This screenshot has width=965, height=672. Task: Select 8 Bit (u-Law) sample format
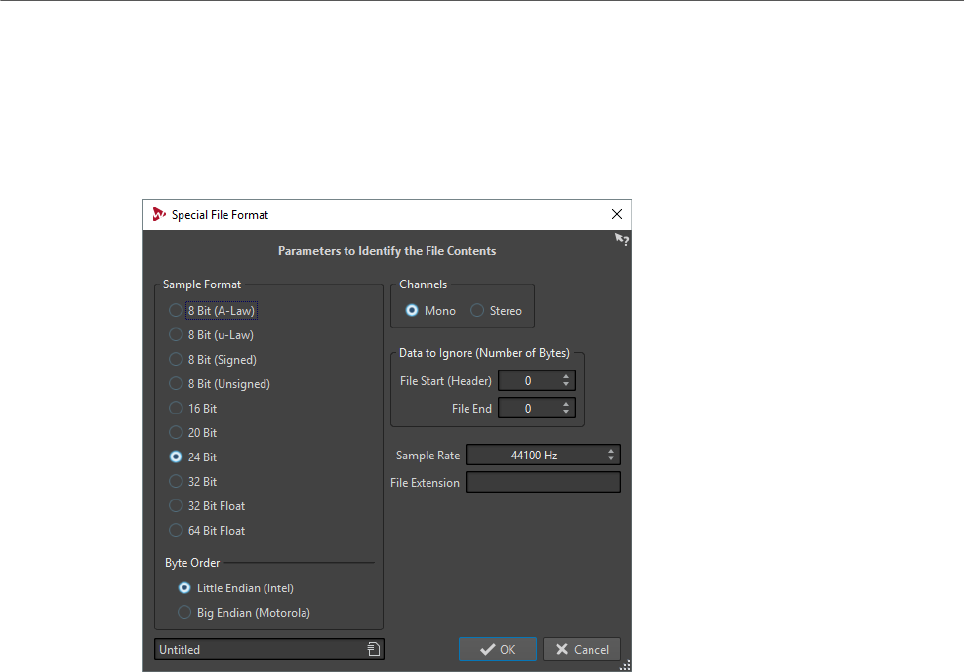point(212,335)
